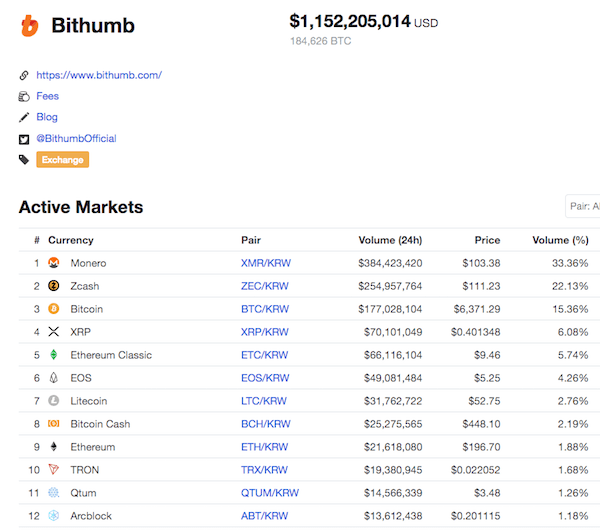Click the $0.401348 XRP price
Image resolution: width=600 pixels, height=530 pixels.
tap(476, 332)
